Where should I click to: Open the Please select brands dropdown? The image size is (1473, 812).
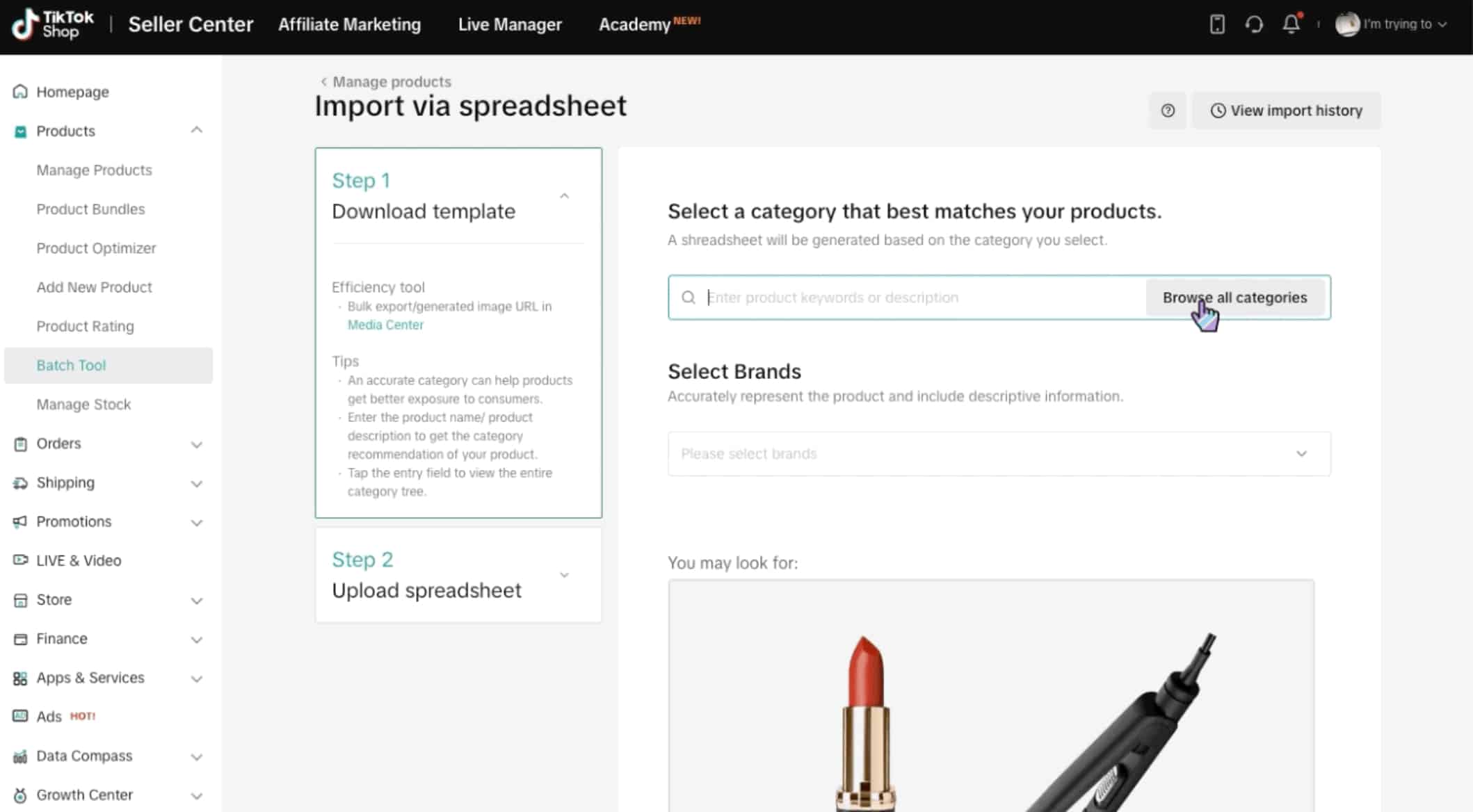coord(999,454)
